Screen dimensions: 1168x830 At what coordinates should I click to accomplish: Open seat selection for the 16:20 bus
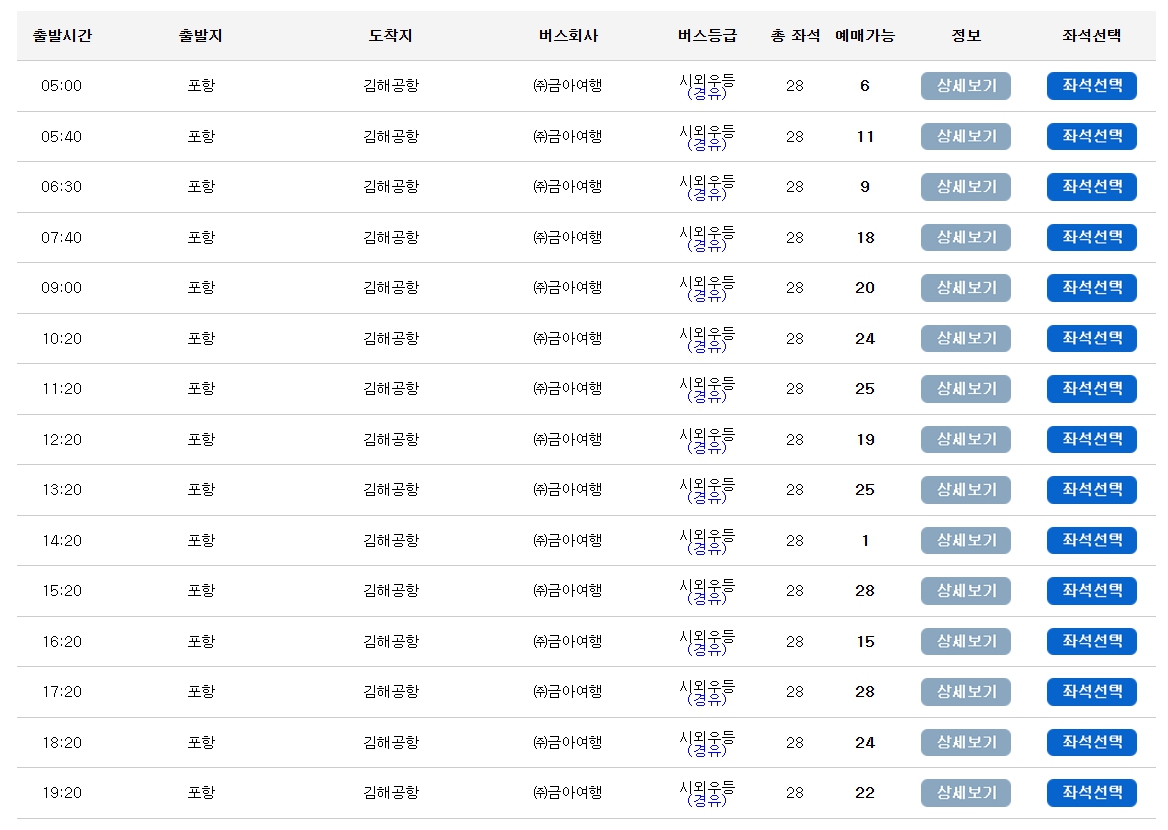tap(1091, 641)
